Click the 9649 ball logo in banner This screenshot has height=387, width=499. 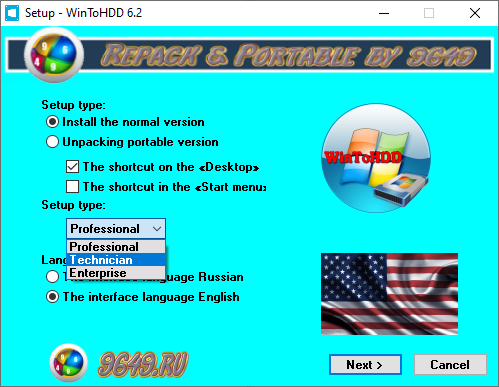point(54,55)
